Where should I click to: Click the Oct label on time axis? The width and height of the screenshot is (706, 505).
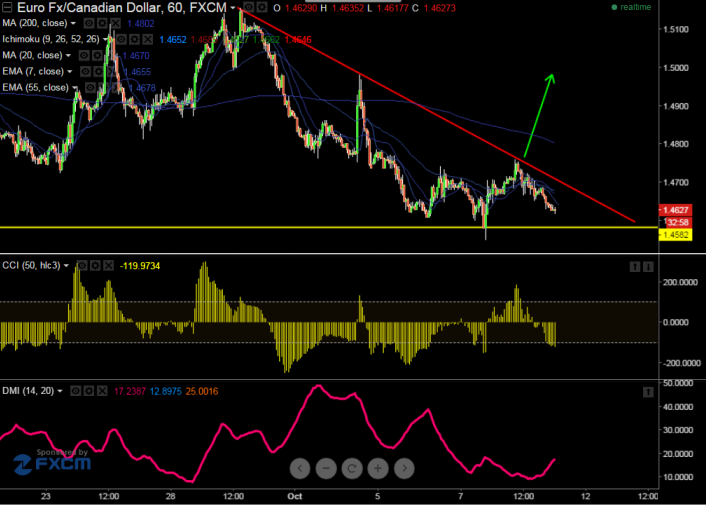click(295, 496)
